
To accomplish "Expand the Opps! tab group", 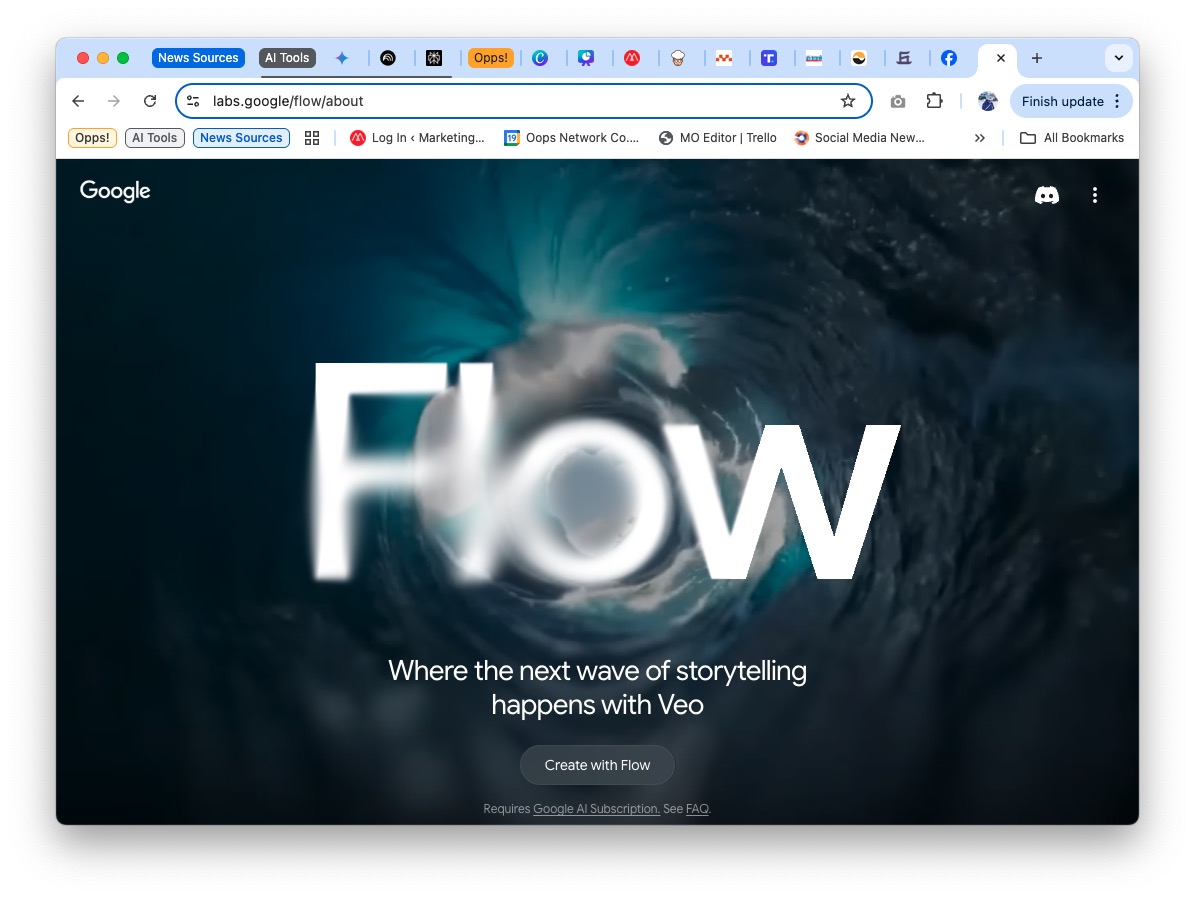I will [x=490, y=58].
